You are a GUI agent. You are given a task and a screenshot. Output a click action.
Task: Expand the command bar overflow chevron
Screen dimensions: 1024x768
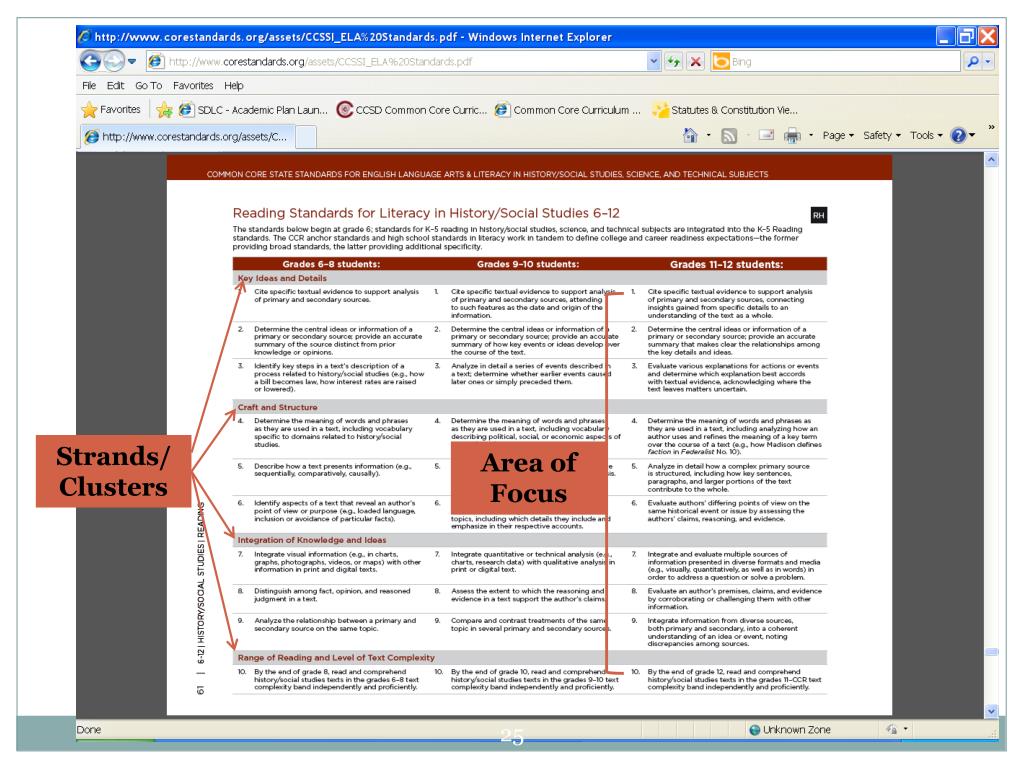click(x=991, y=127)
